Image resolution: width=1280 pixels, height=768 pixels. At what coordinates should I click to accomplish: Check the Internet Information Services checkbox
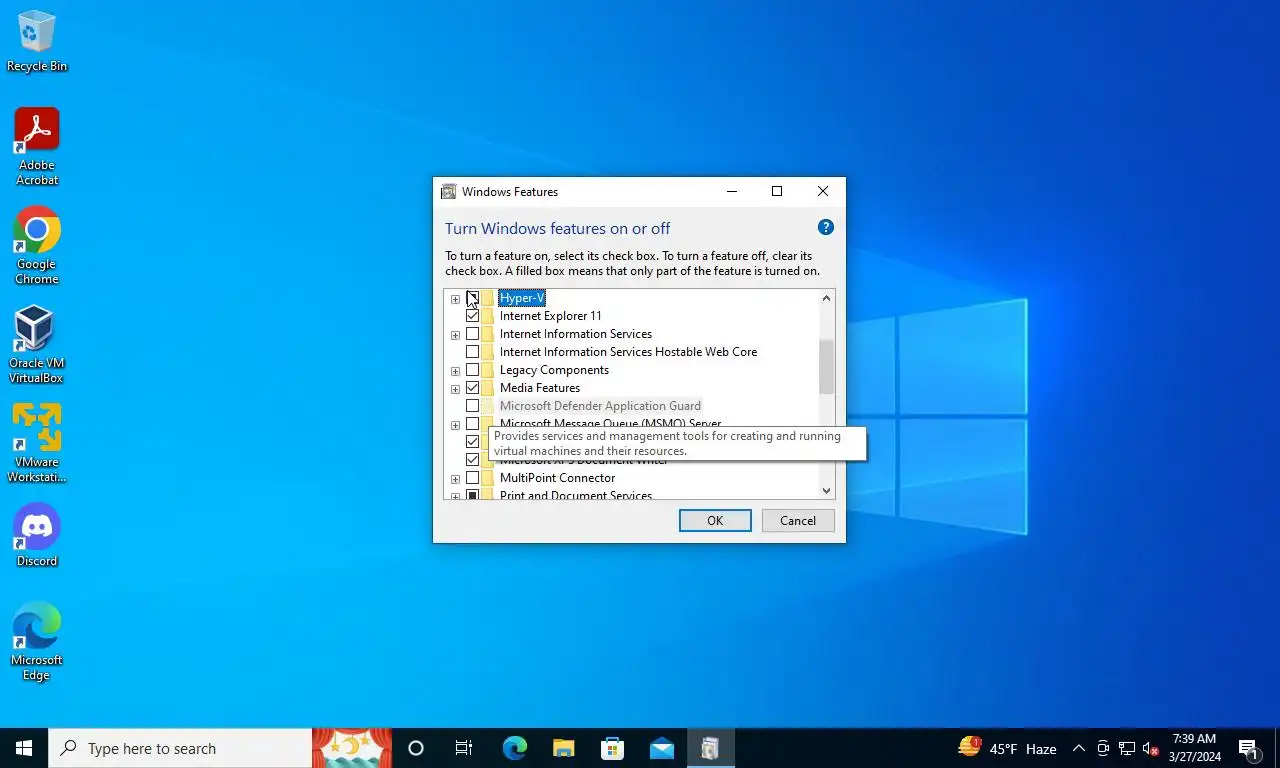(x=473, y=334)
